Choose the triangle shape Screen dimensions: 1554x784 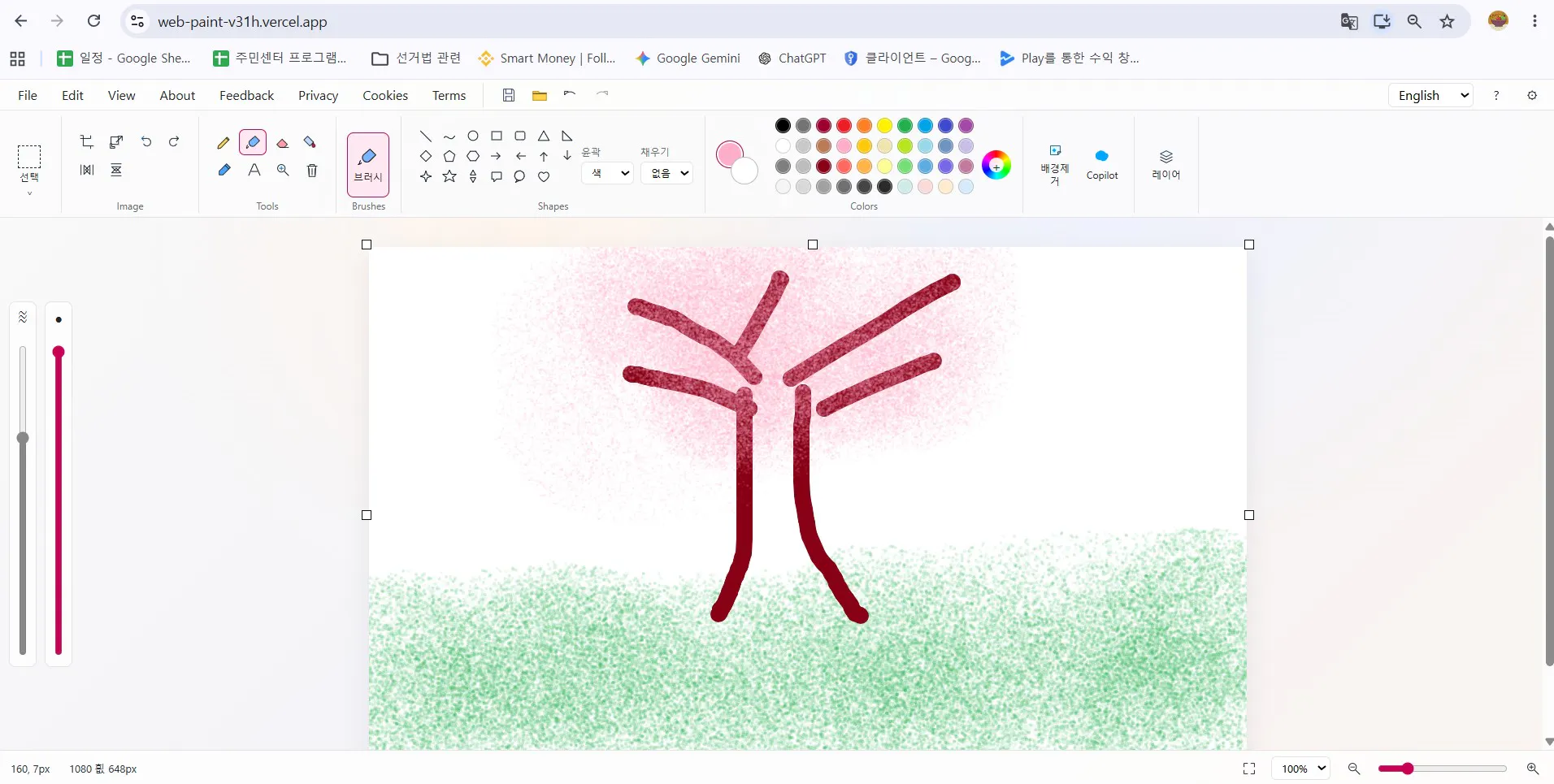(544, 136)
